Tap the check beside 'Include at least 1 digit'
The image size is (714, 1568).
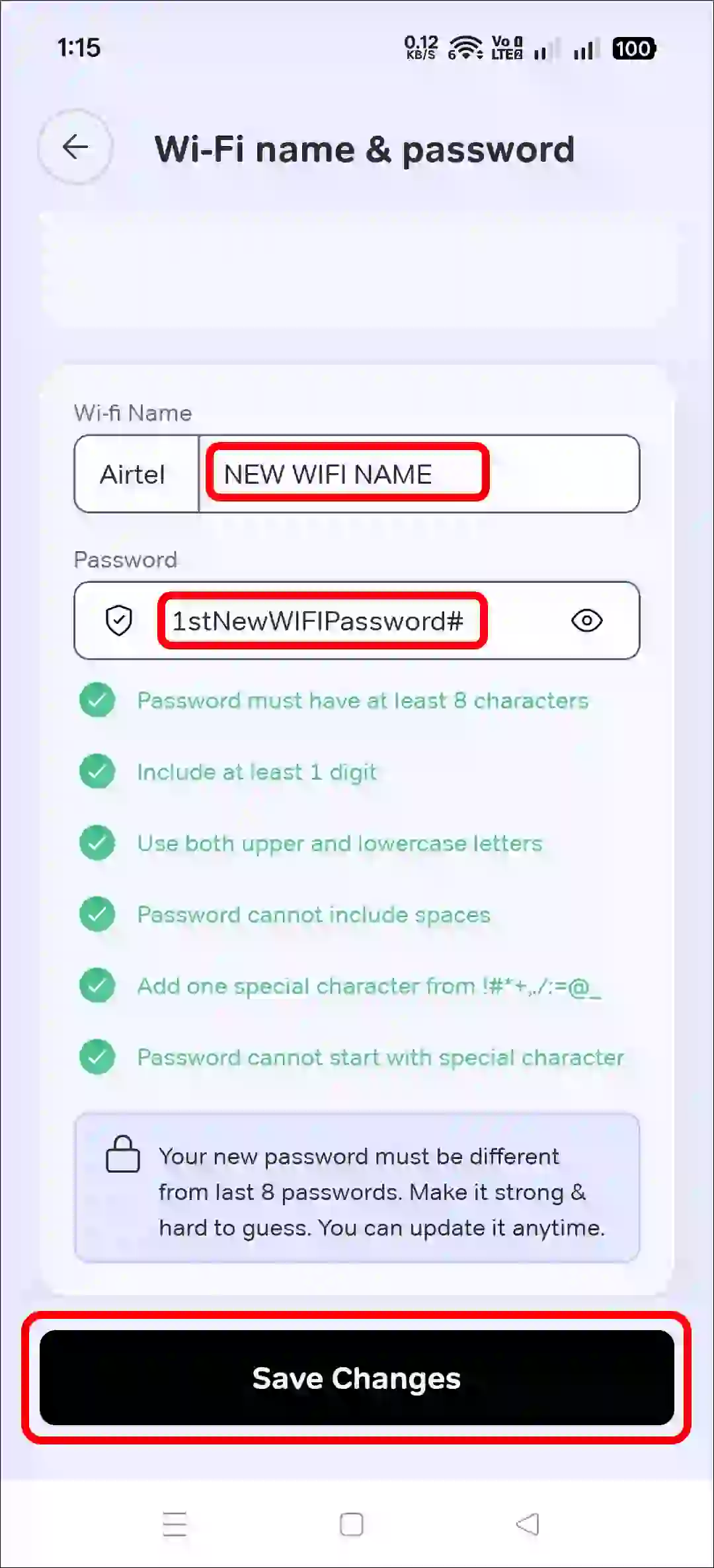97,772
